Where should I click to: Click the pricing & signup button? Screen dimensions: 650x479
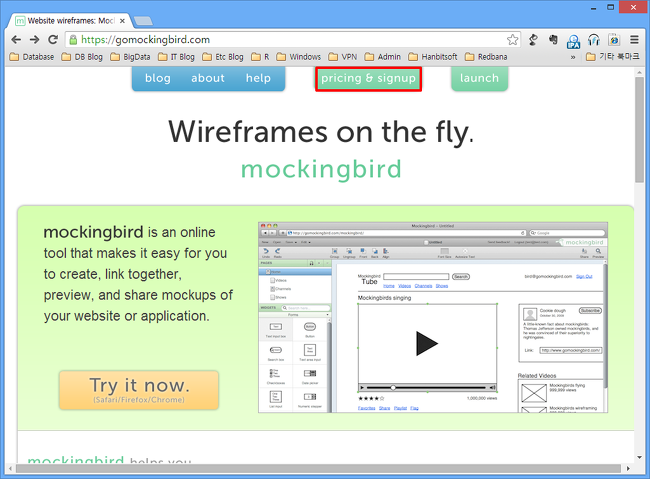pos(368,78)
